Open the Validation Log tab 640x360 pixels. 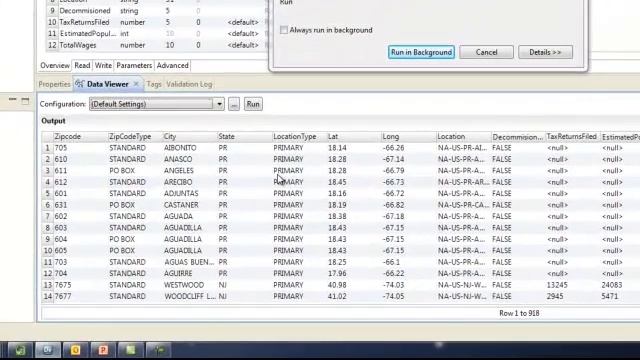point(189,84)
